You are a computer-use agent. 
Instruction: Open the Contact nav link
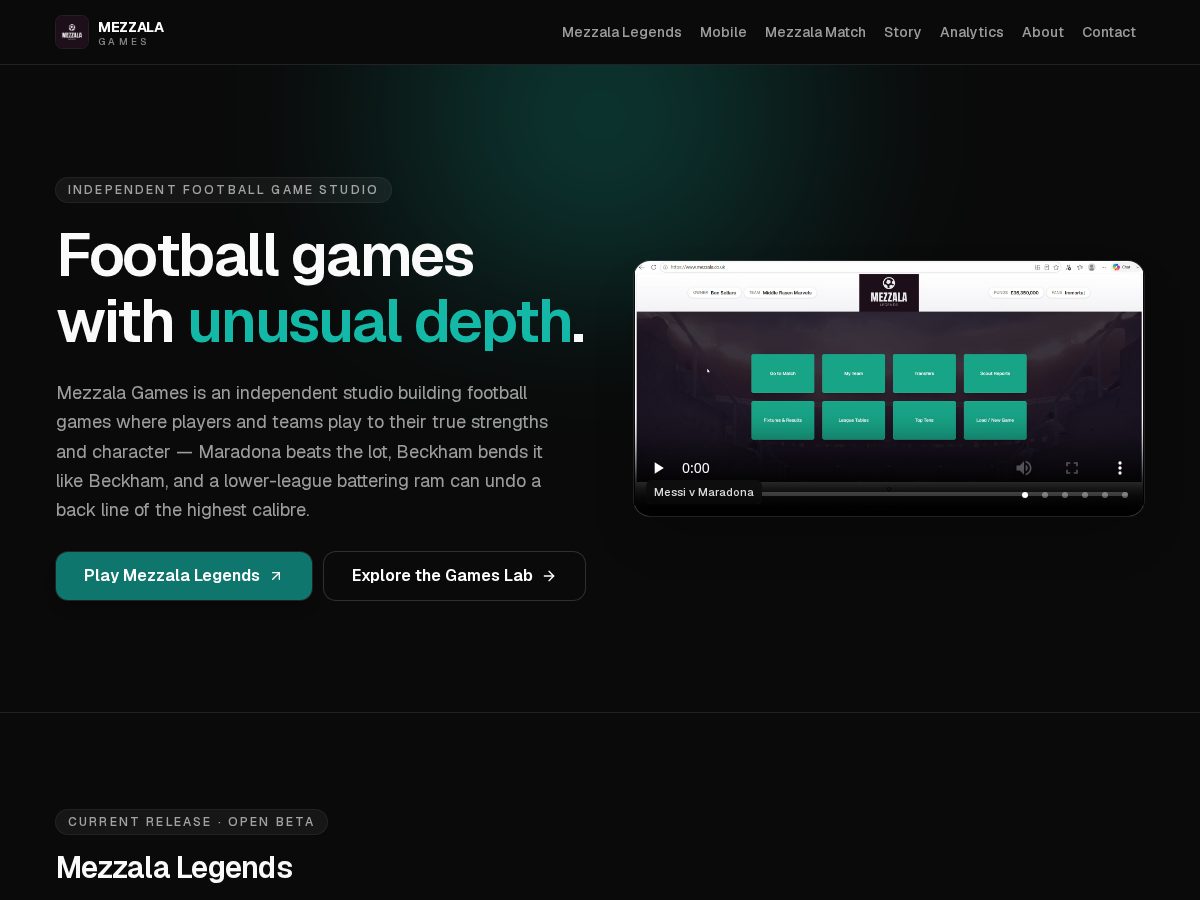point(1108,32)
